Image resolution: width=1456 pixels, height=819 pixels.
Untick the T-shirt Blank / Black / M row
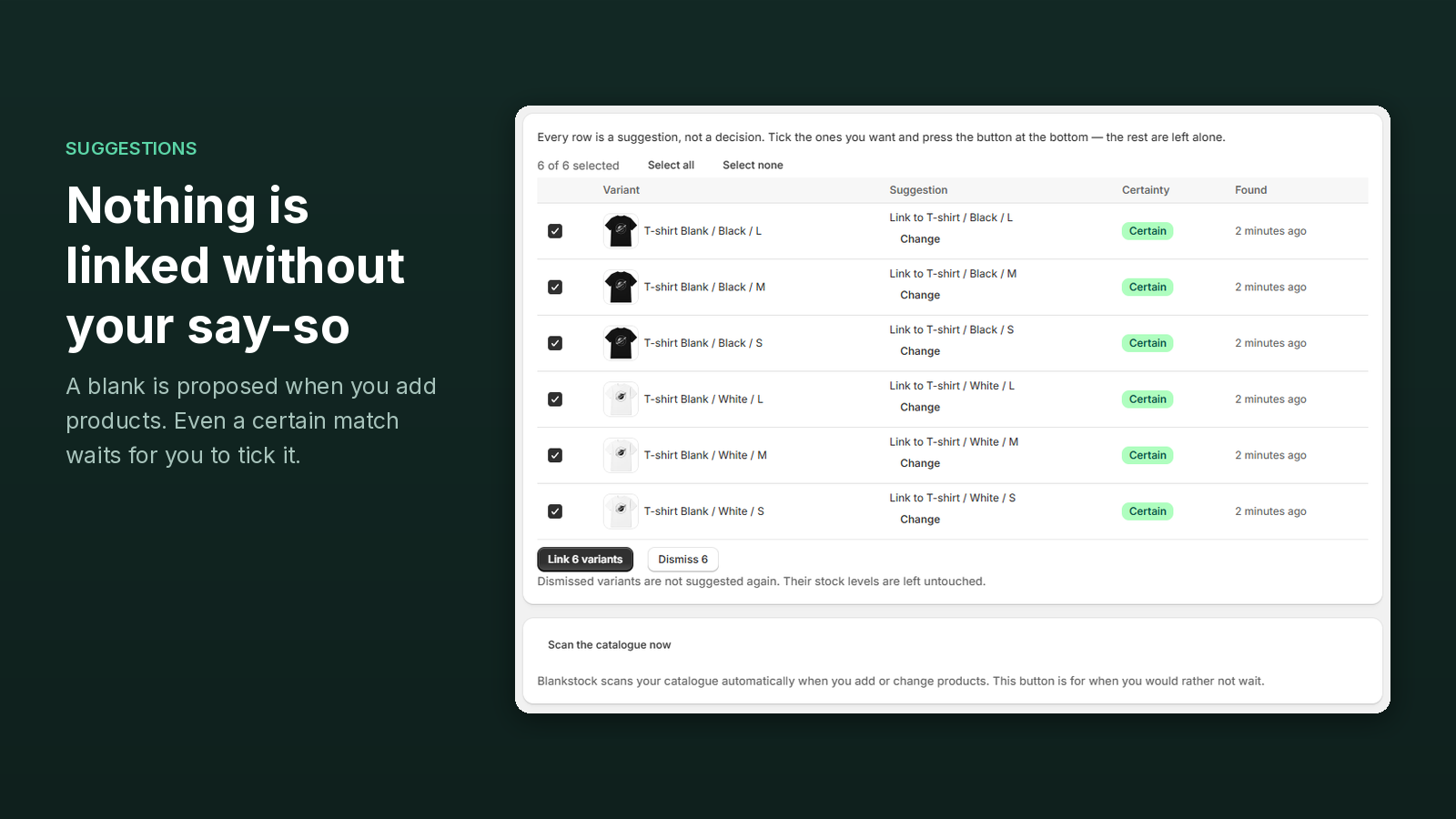[x=555, y=288]
